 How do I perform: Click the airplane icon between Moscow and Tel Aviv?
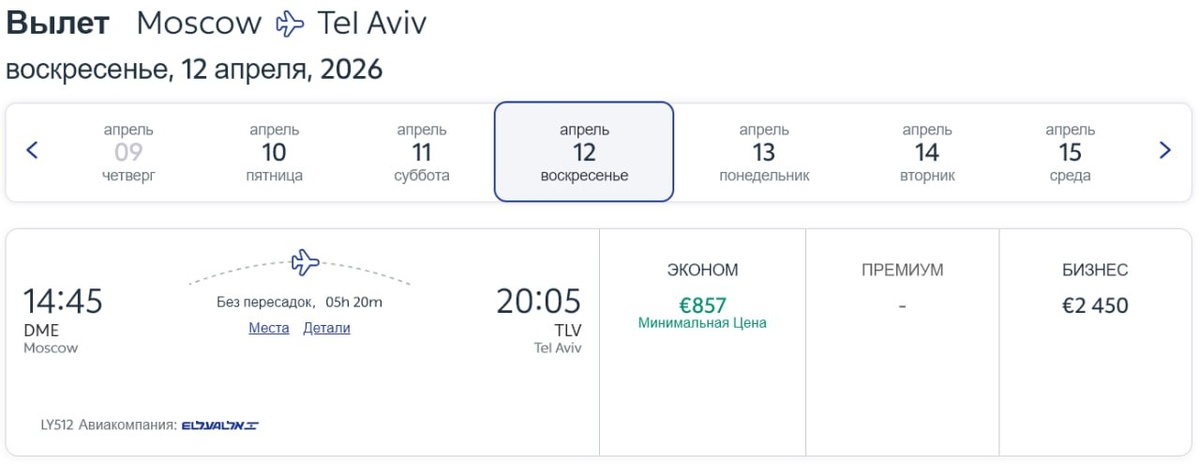[289, 24]
